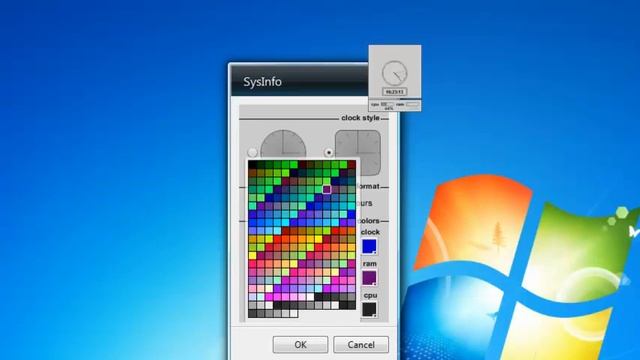Open the blue clock color swatch
This screenshot has width=640, height=360.
tap(369, 247)
